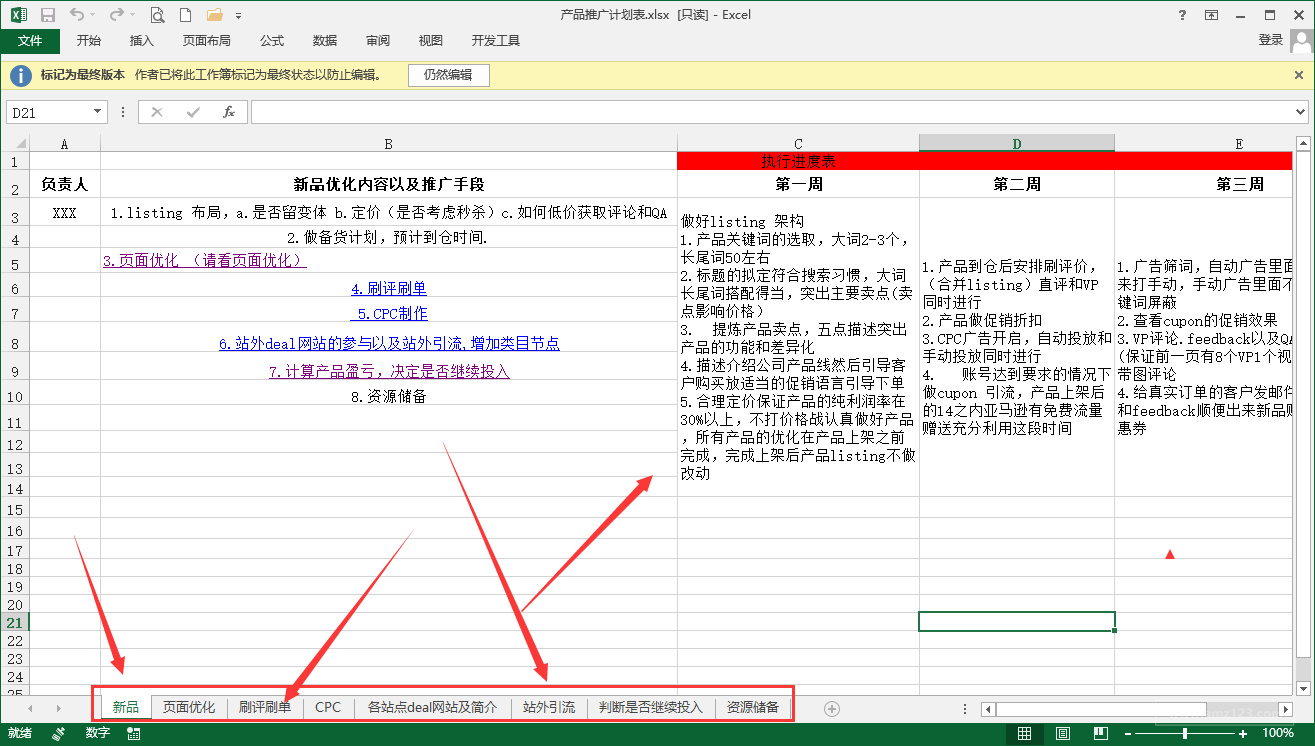This screenshot has height=746, width=1315.
Task: Open the Redo history dropdown arrow
Action: point(132,15)
